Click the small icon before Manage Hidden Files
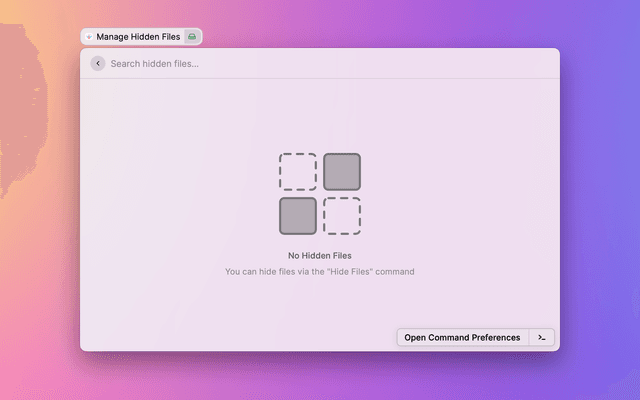Screen dimensions: 640x400 [89, 37]
